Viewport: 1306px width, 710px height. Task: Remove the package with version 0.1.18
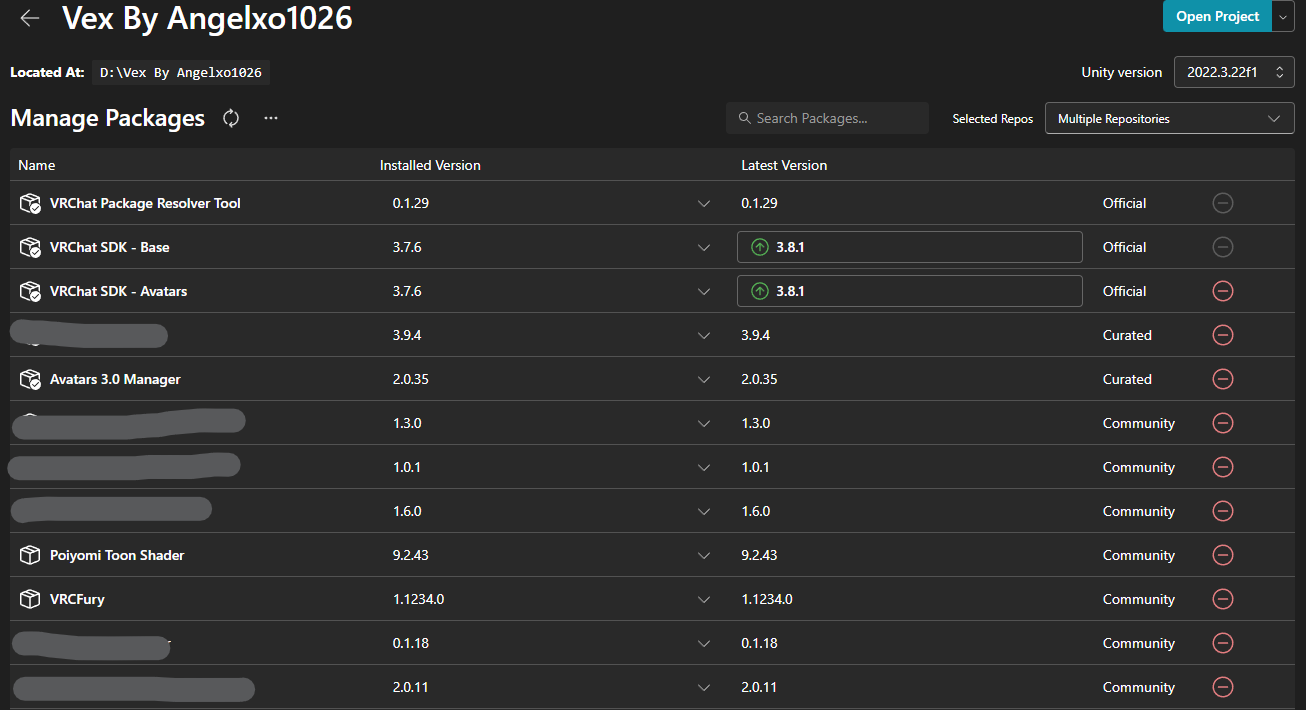[1222, 643]
